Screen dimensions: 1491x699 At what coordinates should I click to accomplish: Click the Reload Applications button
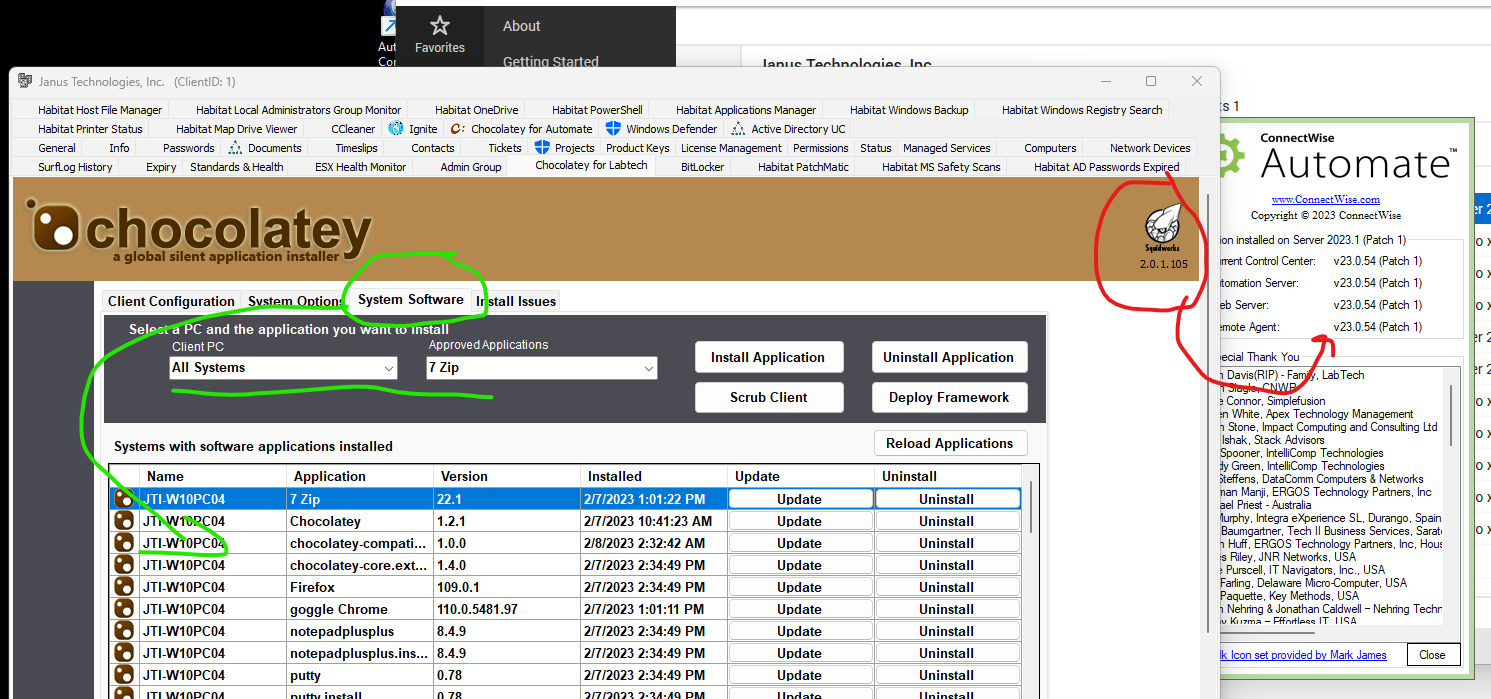coord(950,443)
